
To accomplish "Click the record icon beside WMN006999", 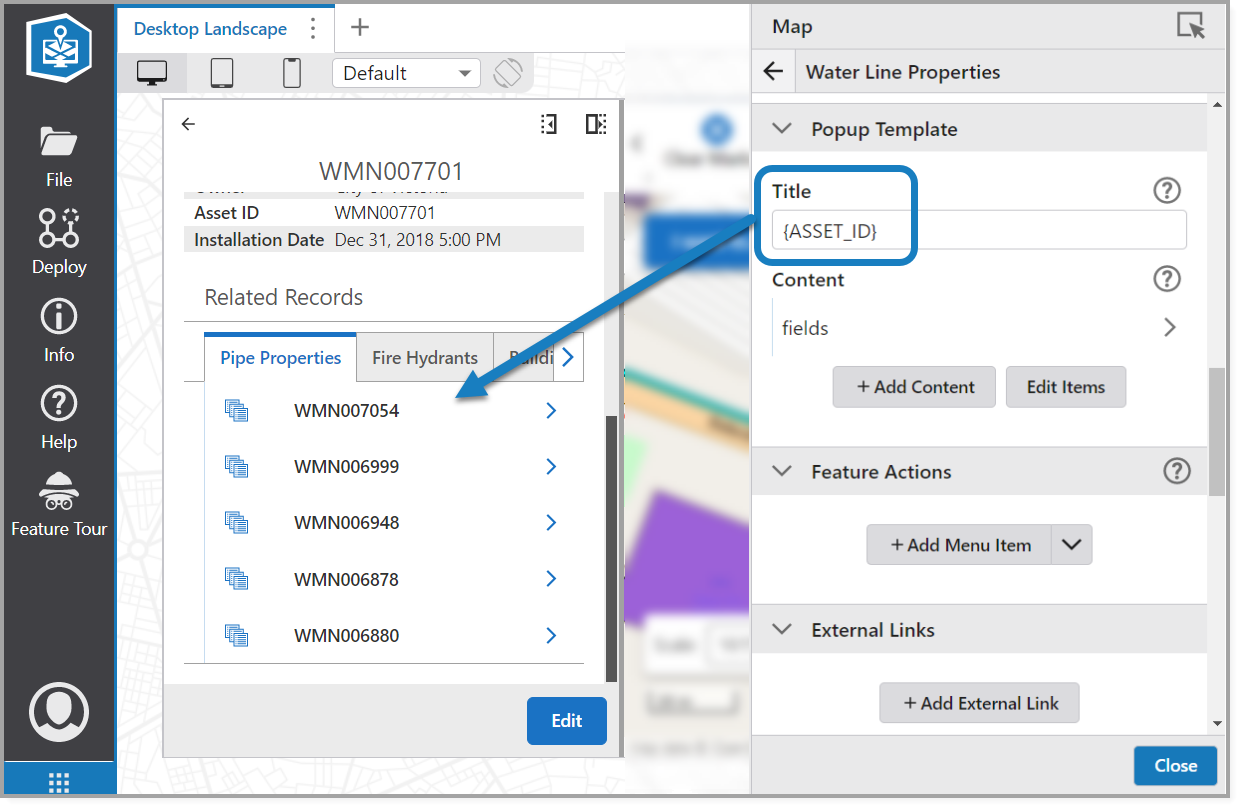I will tap(236, 466).
